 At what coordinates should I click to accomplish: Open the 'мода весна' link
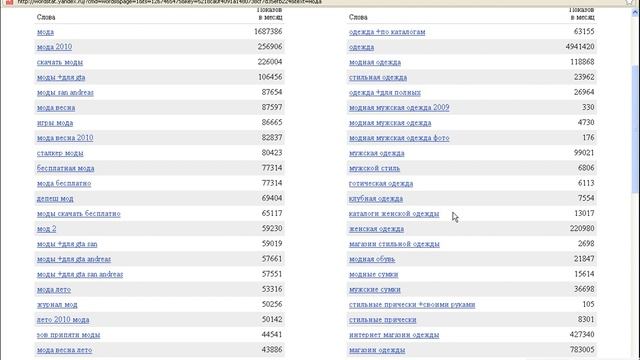(x=56, y=108)
